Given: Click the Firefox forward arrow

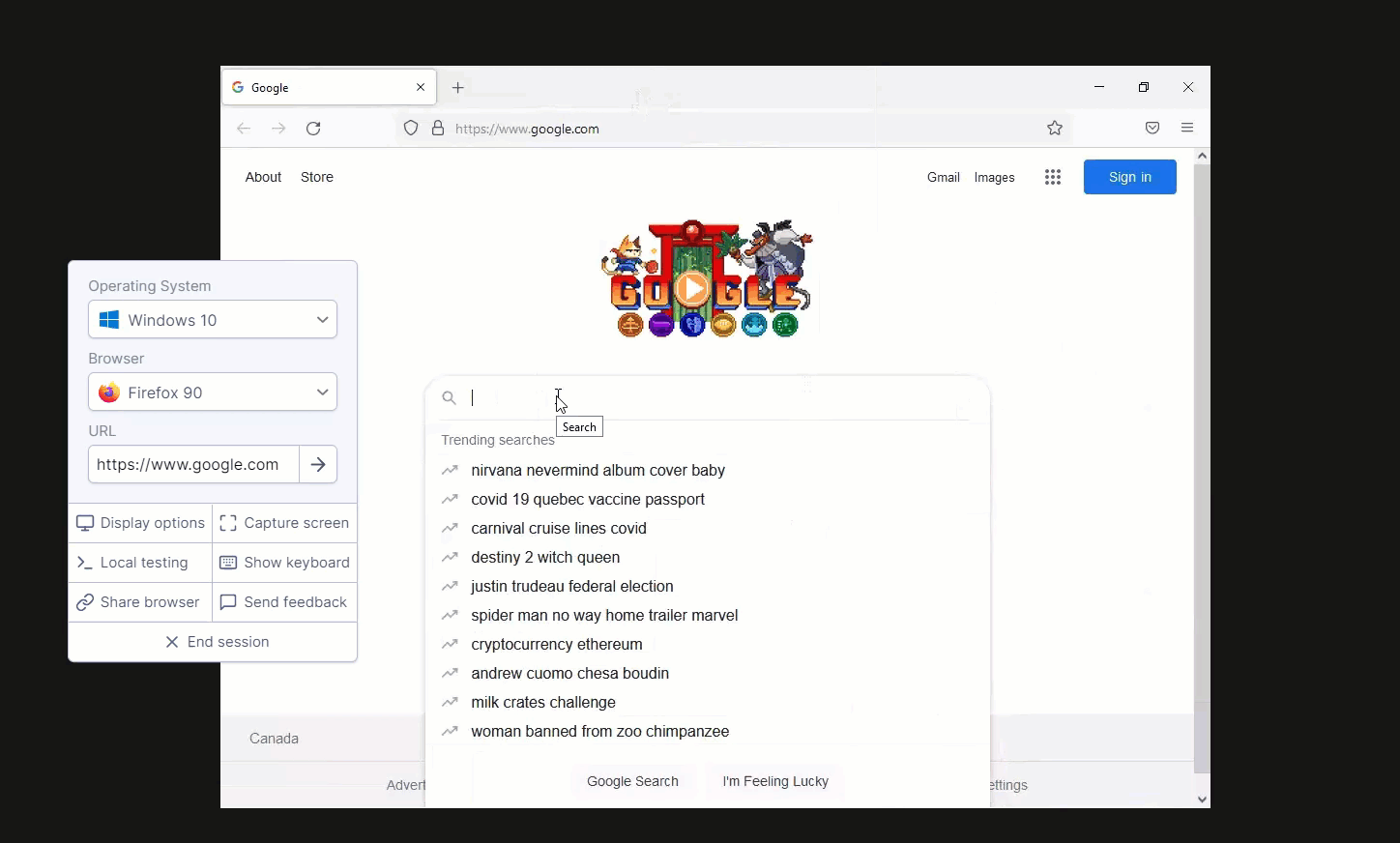Looking at the screenshot, I should (278, 129).
